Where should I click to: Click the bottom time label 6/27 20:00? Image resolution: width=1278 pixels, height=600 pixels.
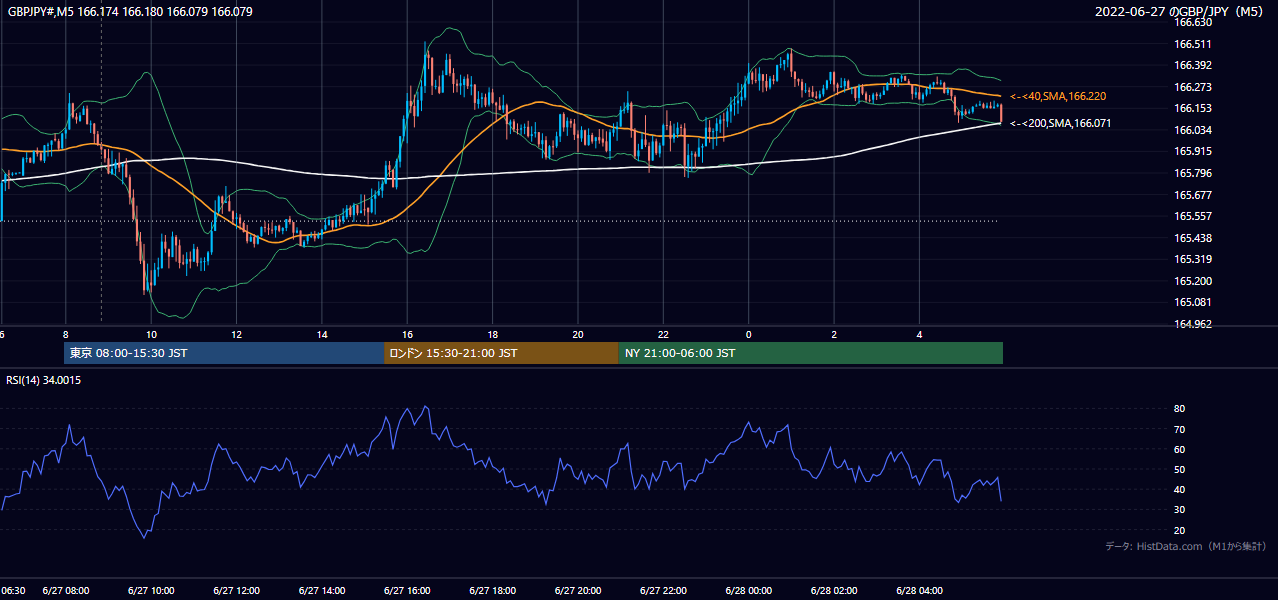pyautogui.click(x=578, y=590)
